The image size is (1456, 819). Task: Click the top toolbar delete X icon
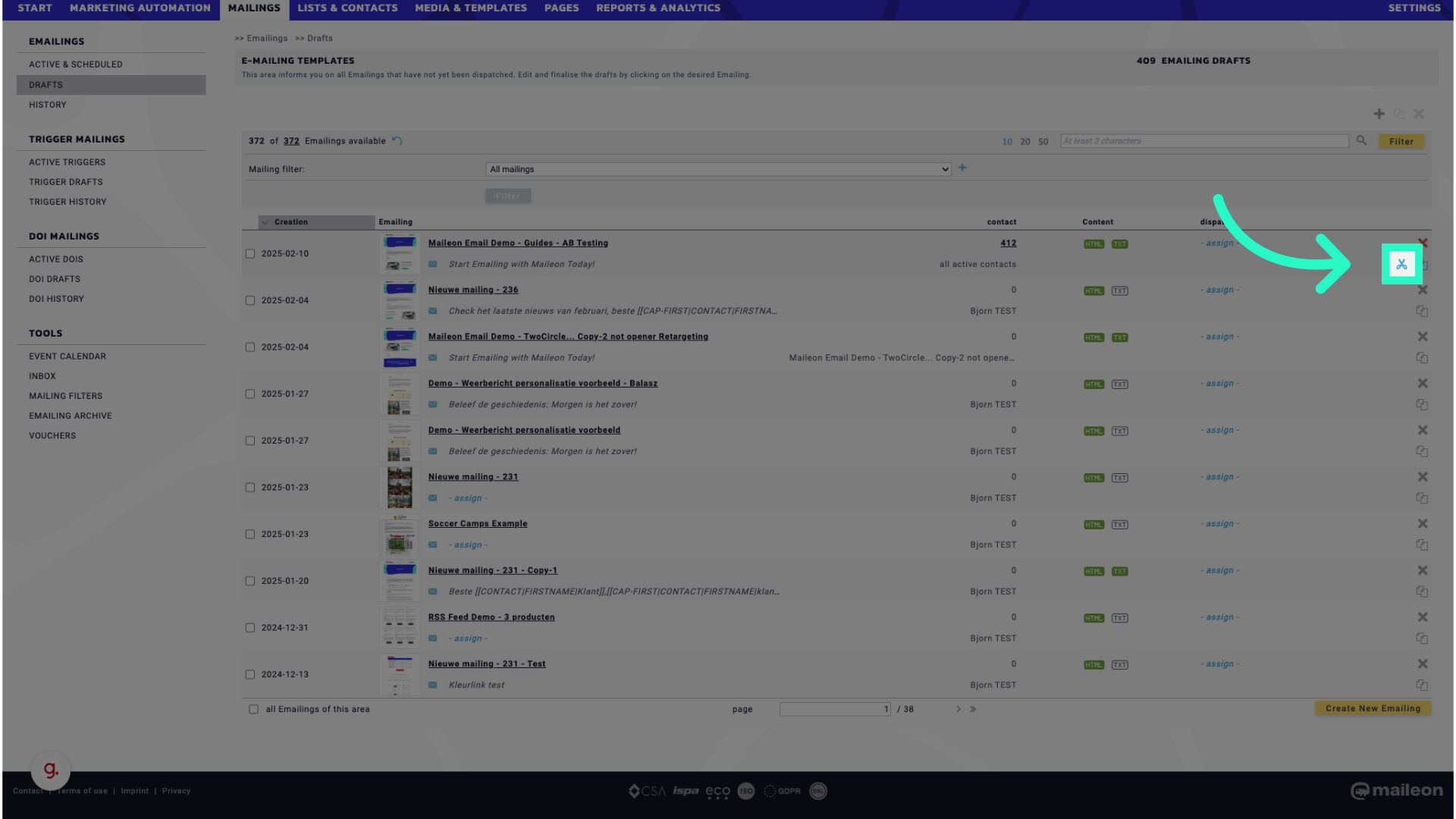tap(1419, 114)
